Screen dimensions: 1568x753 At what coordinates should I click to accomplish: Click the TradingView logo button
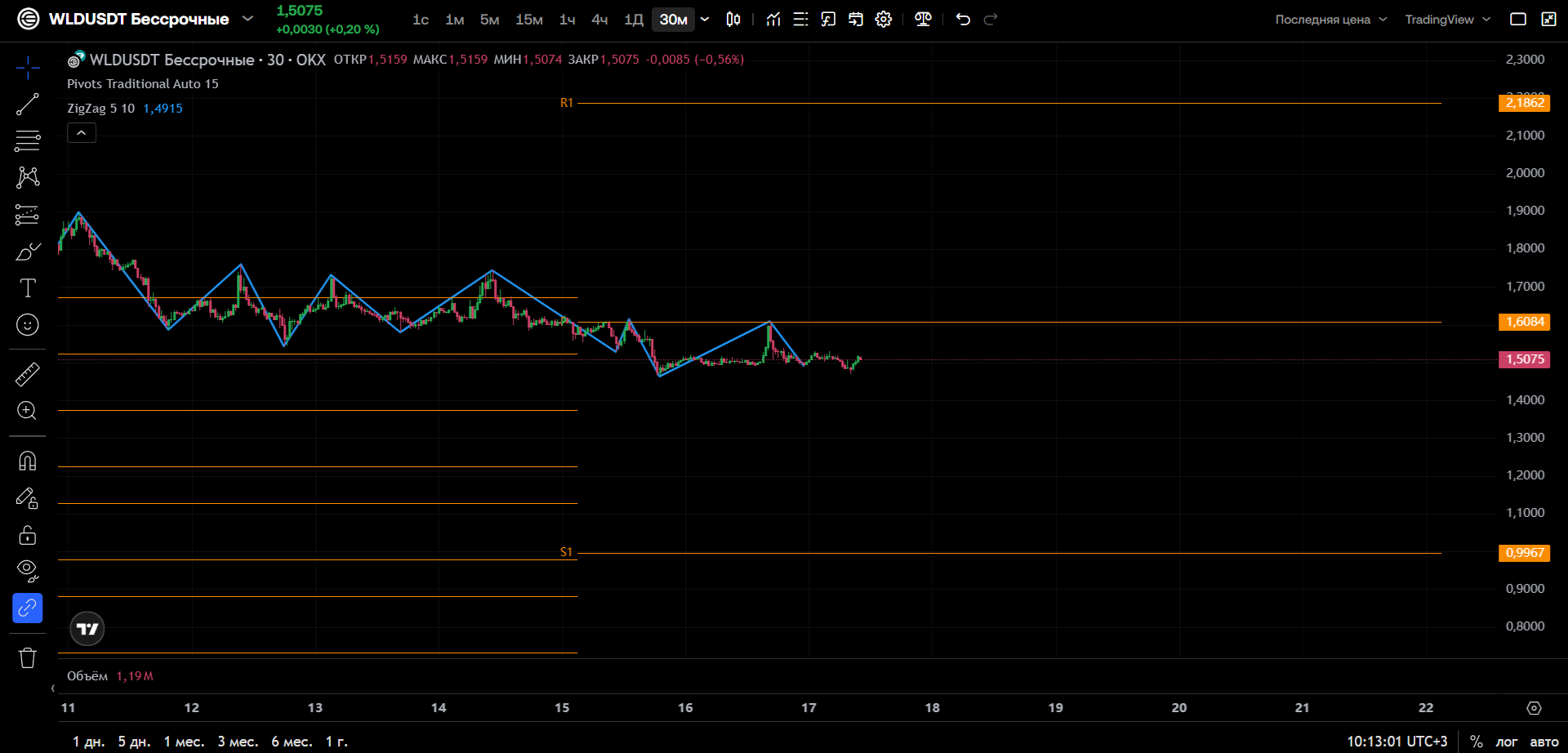[x=87, y=629]
